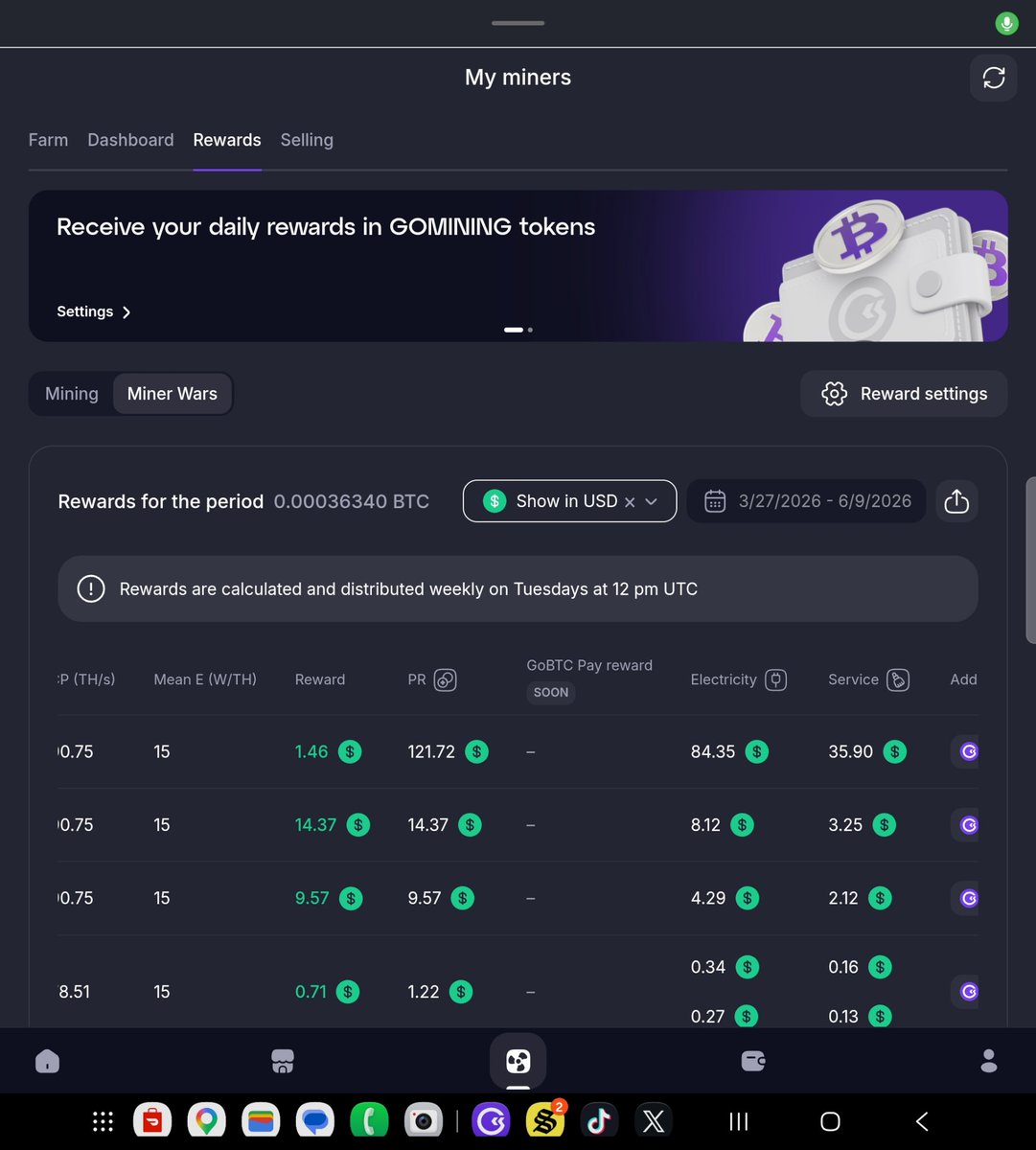The height and width of the screenshot is (1150, 1036).
Task: Select the electricity value 84.35
Action: (713, 752)
